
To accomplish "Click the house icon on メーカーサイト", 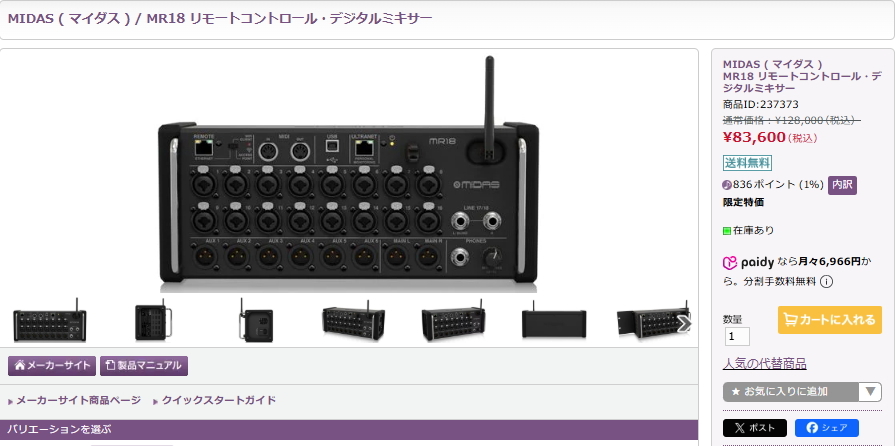I will pos(19,365).
